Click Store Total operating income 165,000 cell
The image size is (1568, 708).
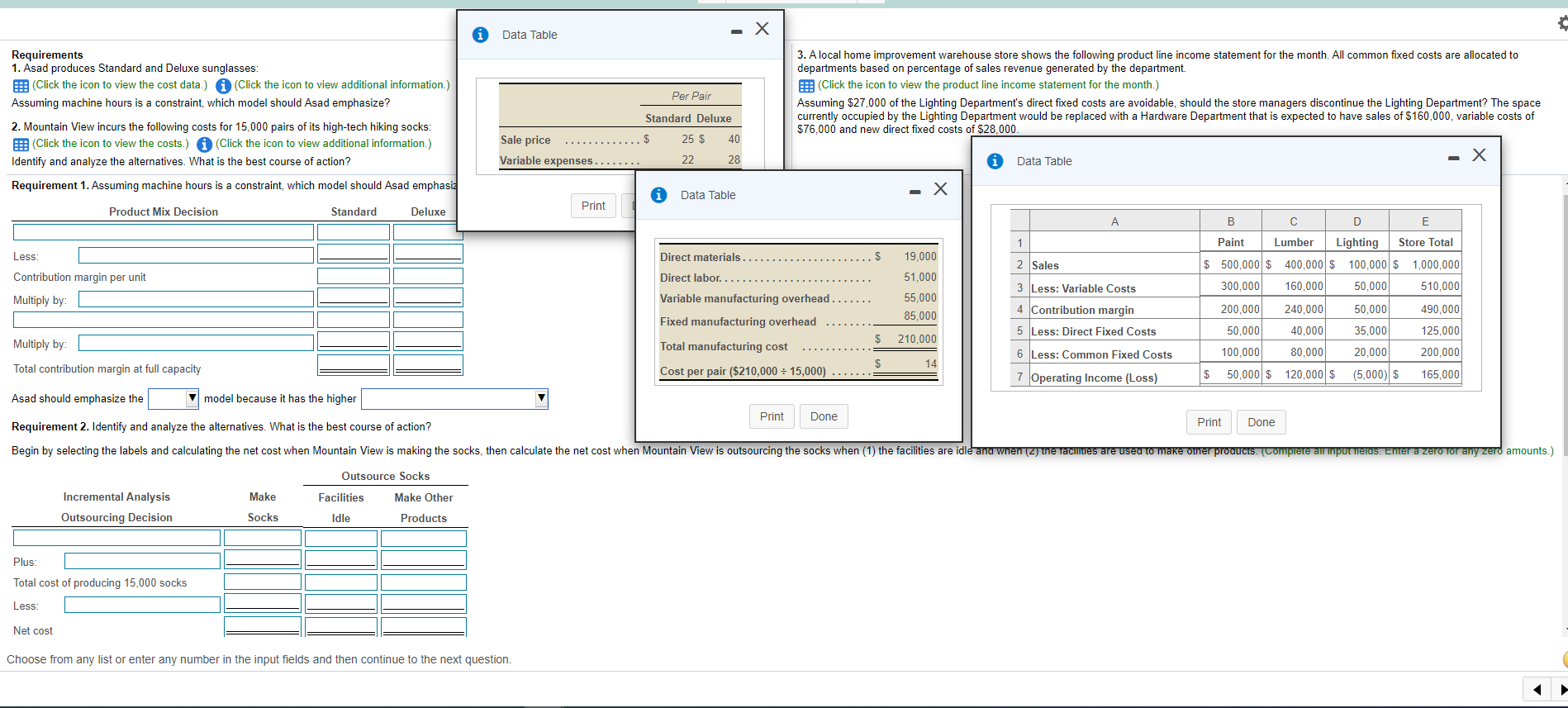[1425, 374]
